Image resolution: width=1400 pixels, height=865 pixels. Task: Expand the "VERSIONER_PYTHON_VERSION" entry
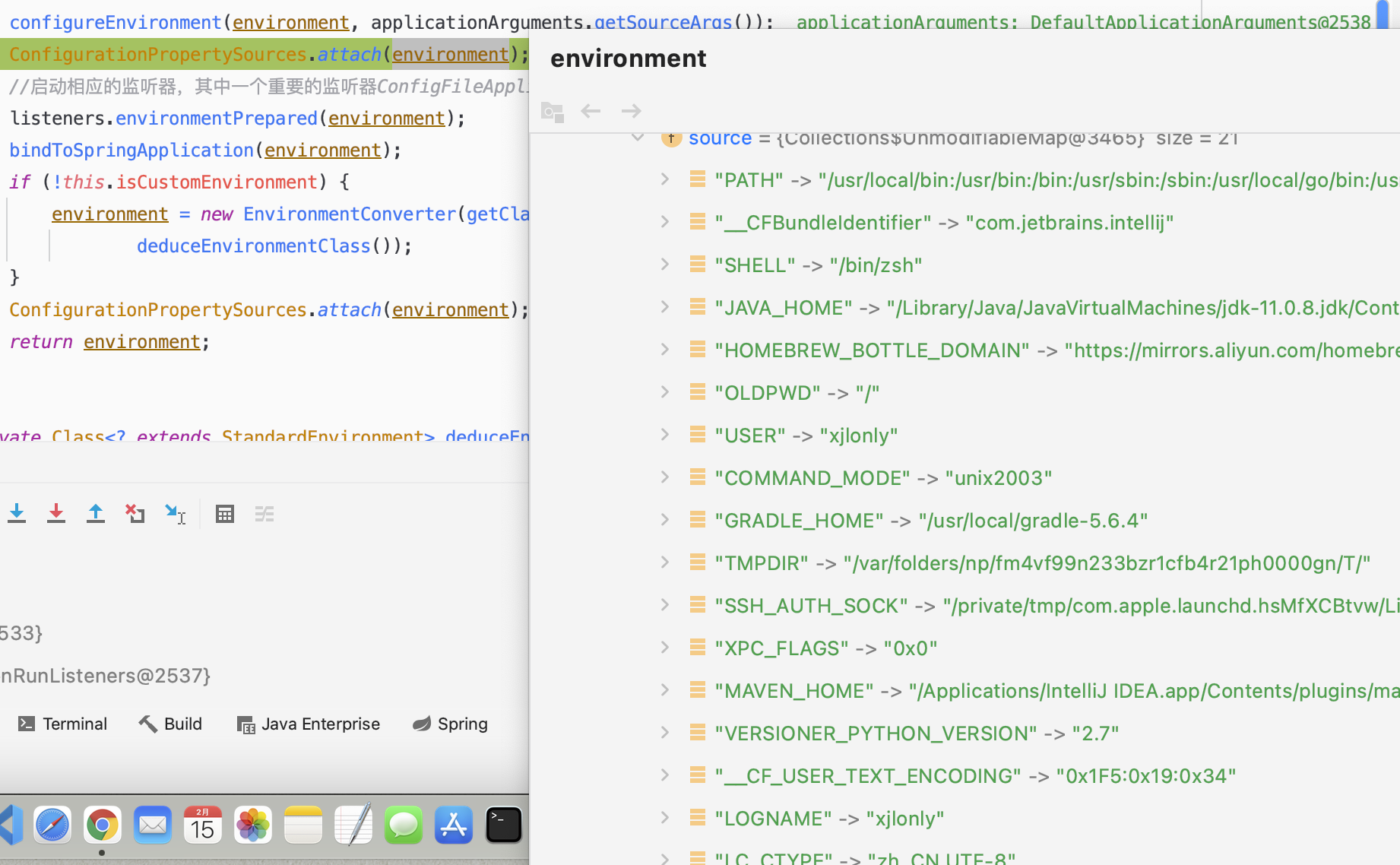(x=665, y=733)
